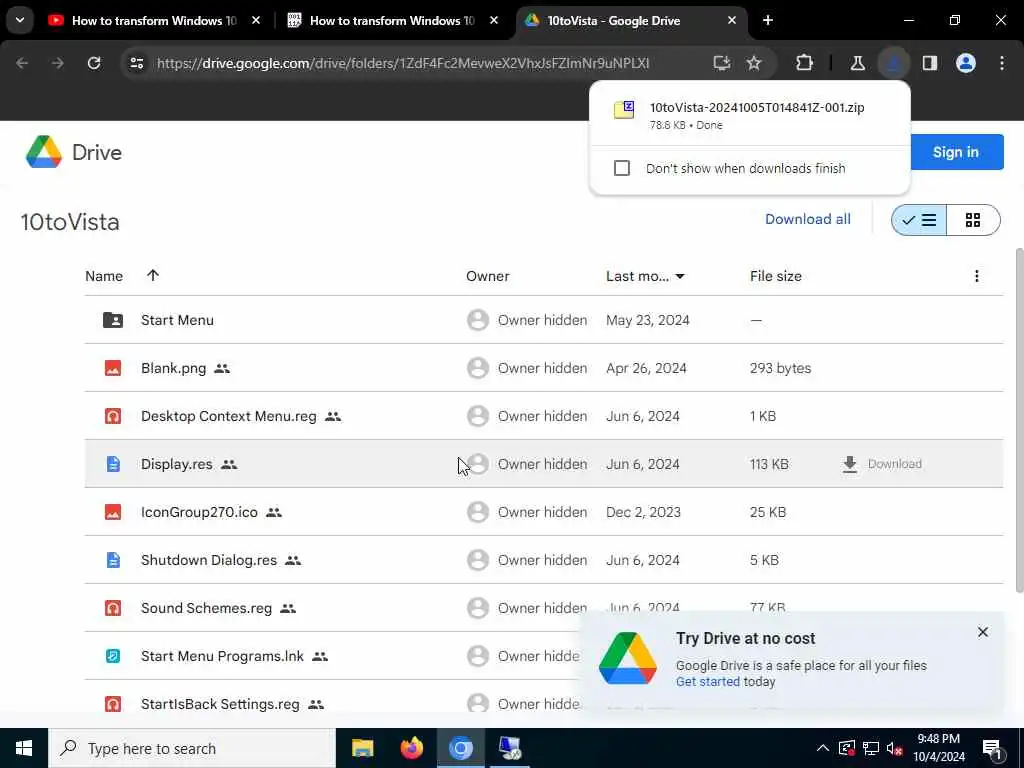Click the Sign in button
The height and width of the screenshot is (768, 1024).
tap(956, 152)
